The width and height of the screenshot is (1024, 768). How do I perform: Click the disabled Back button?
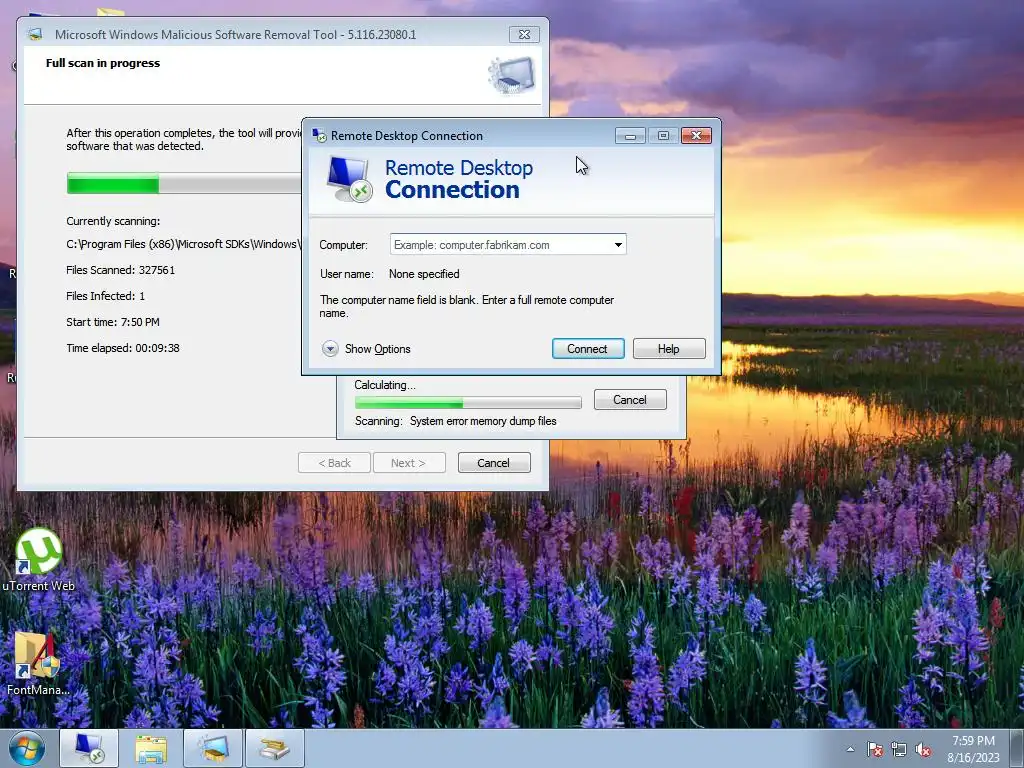[x=334, y=463]
